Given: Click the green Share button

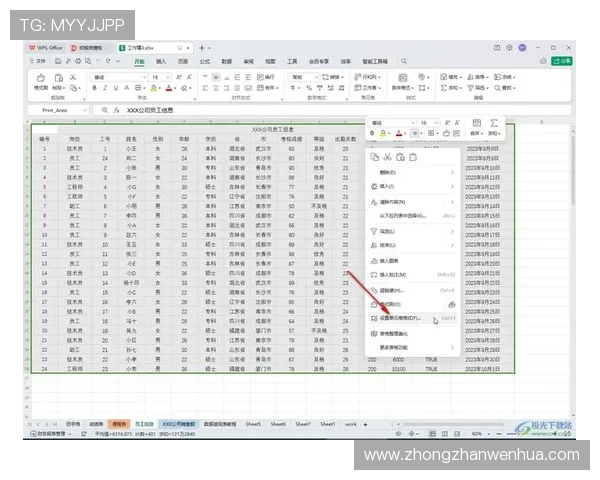Looking at the screenshot, I should click(562, 61).
